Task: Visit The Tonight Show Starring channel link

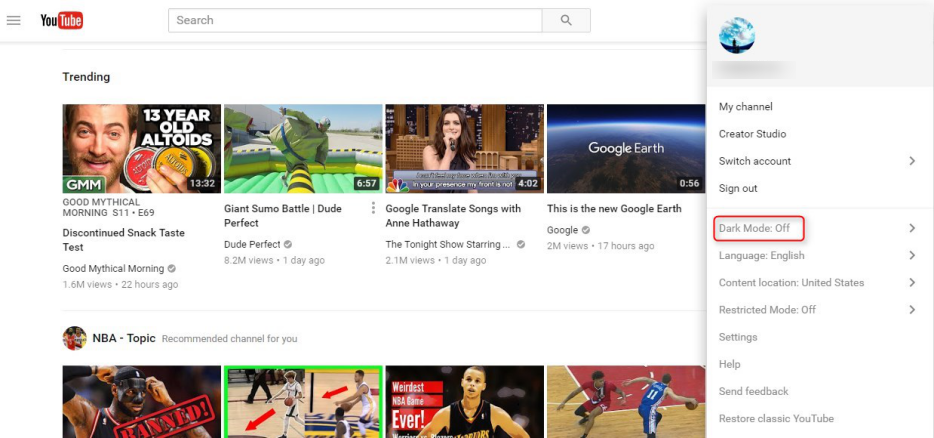Action: coord(448,244)
